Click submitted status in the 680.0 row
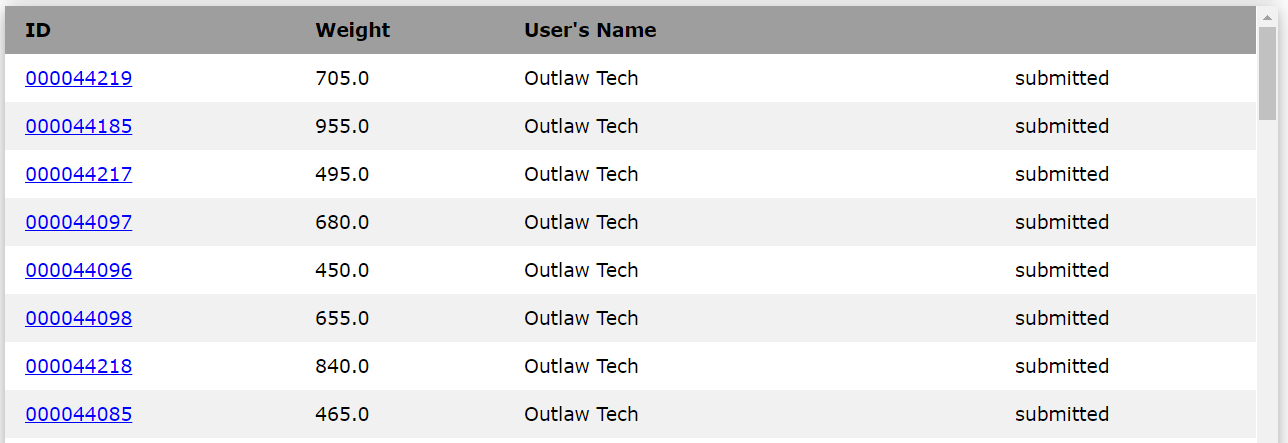 coord(1061,222)
